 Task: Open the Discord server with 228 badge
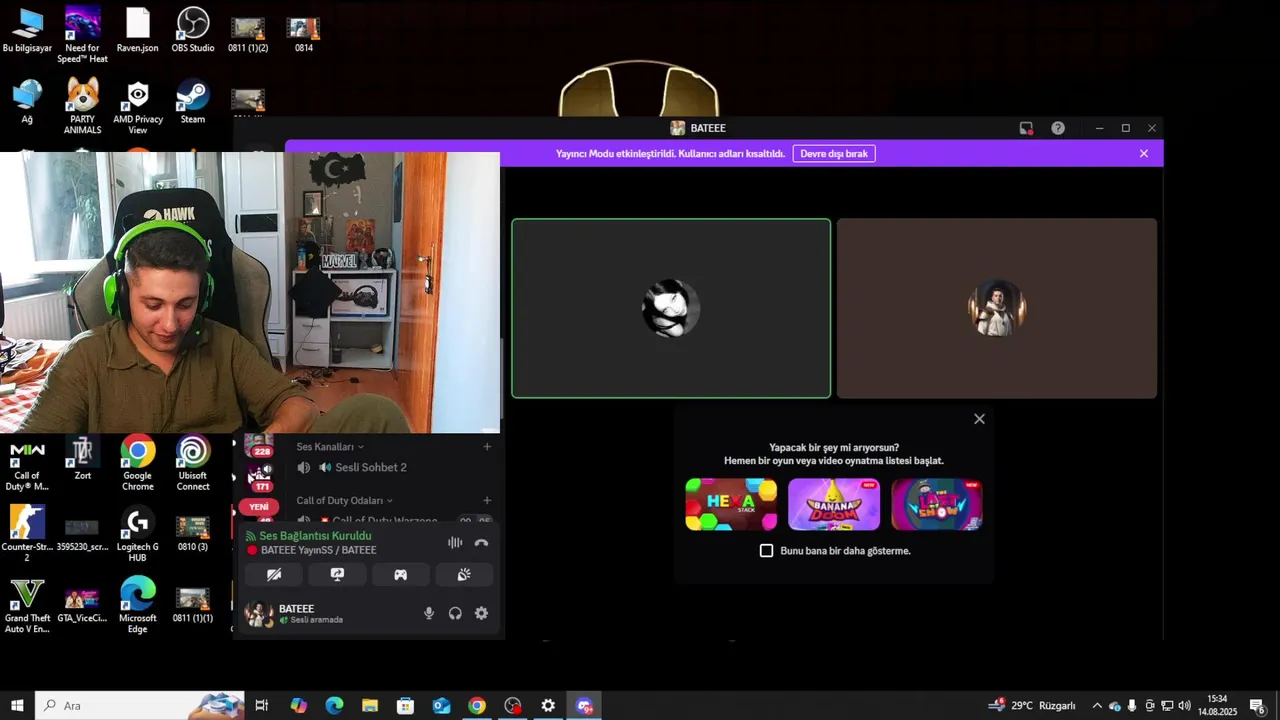tap(259, 445)
